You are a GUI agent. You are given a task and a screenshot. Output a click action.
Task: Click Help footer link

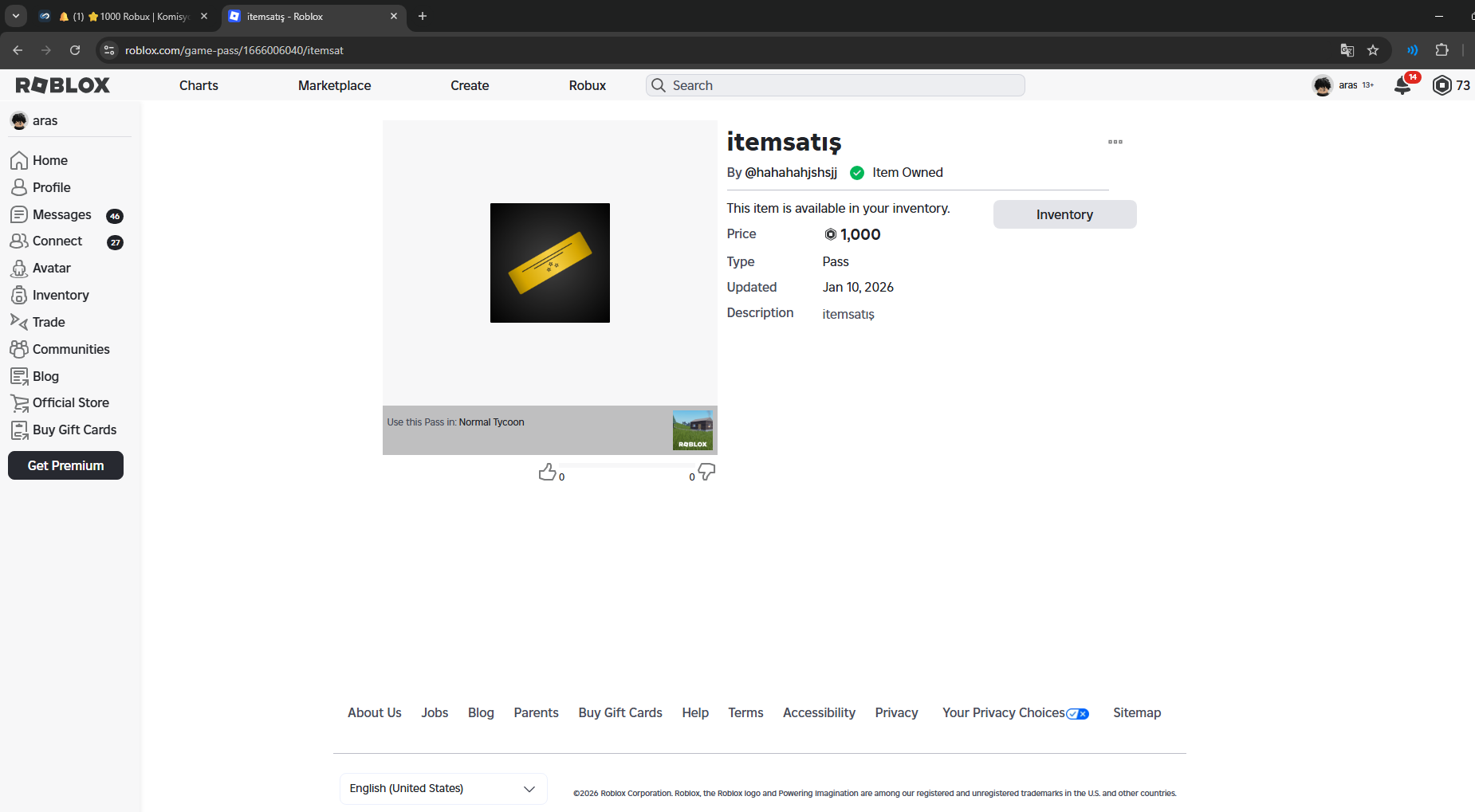coord(695,713)
